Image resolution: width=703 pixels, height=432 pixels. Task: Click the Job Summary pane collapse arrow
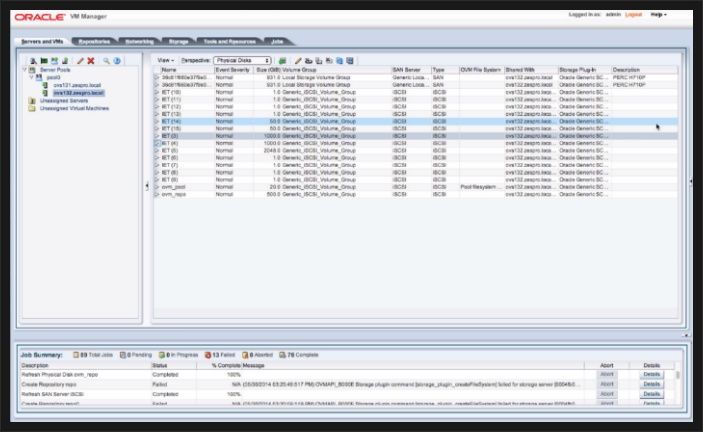pos(686,335)
